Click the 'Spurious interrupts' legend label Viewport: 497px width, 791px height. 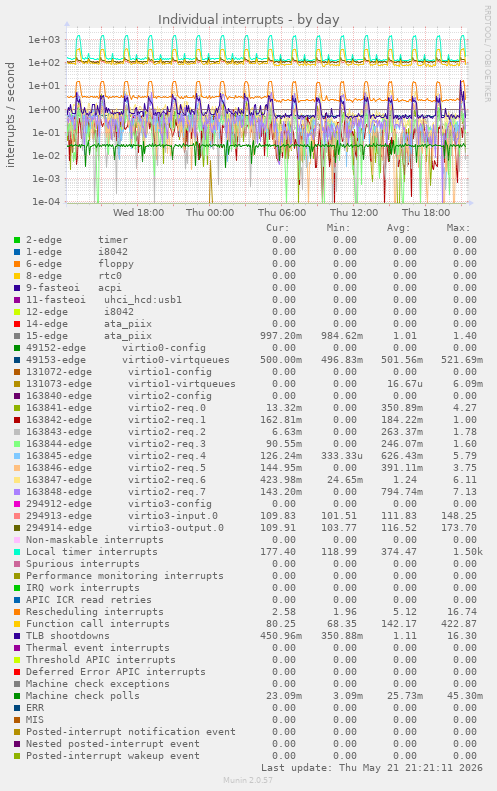click(x=83, y=564)
